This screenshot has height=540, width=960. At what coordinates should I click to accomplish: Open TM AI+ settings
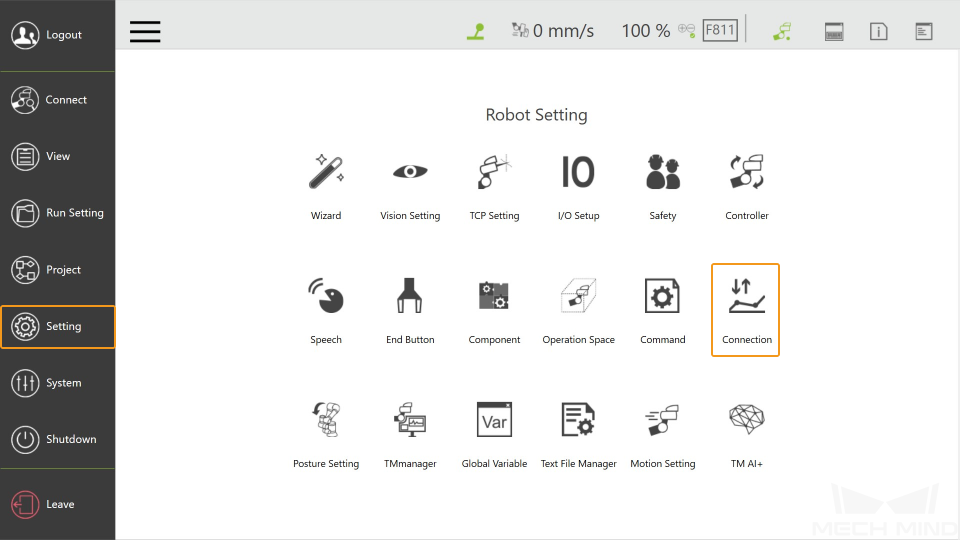tap(746, 435)
